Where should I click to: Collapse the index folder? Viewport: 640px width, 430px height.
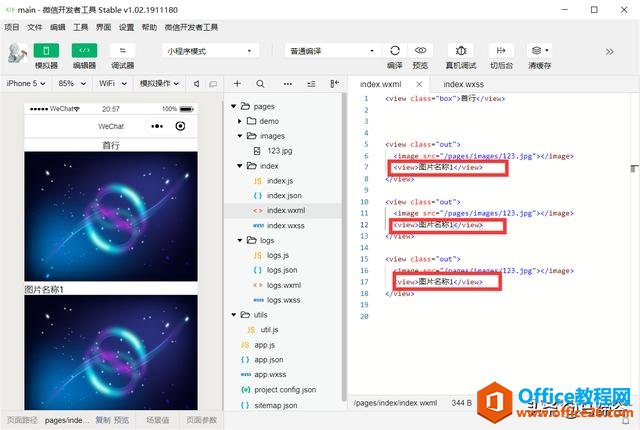point(240,166)
